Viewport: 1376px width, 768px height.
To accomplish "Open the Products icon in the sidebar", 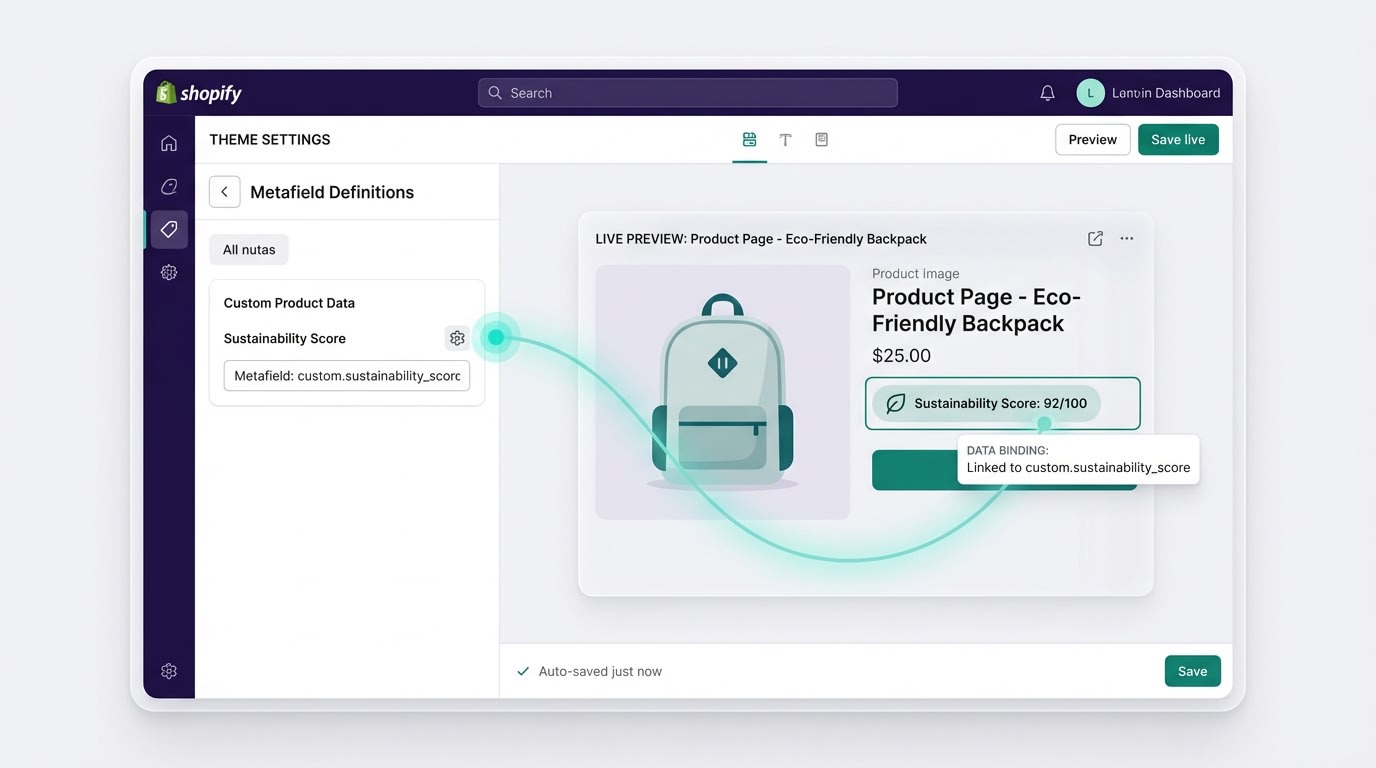I will (x=168, y=186).
